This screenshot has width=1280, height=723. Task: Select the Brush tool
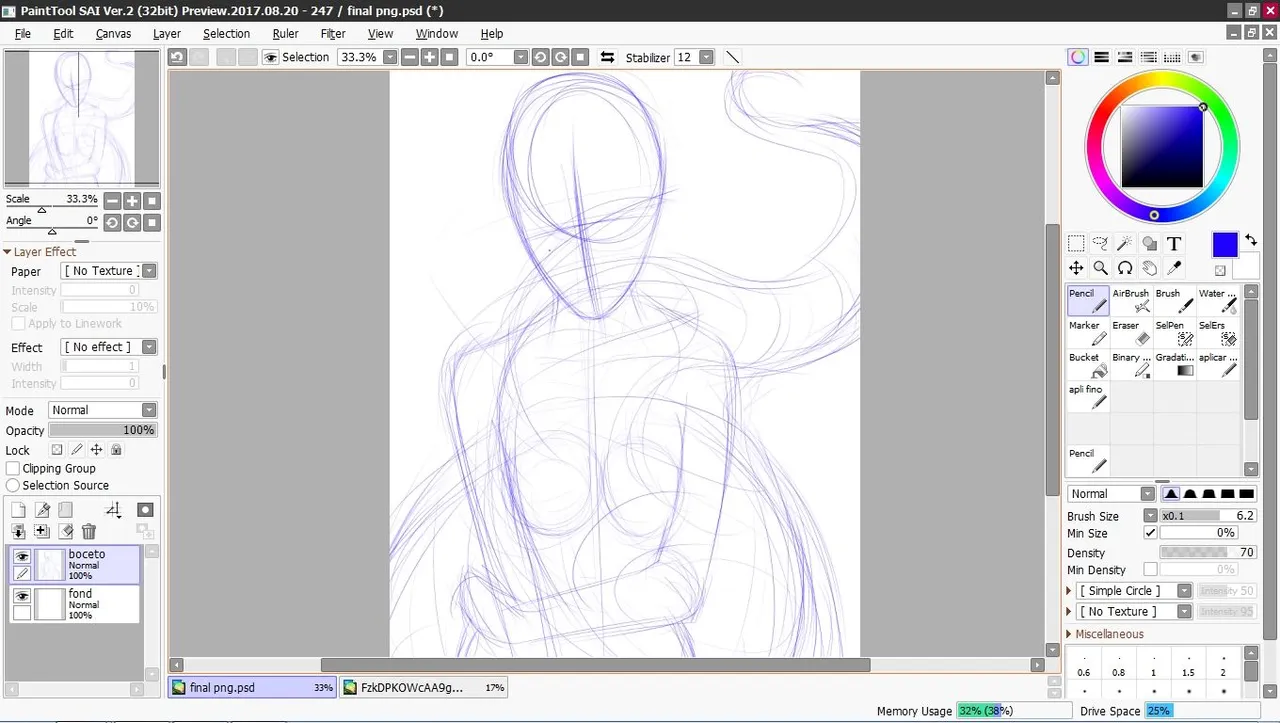pyautogui.click(x=1174, y=301)
